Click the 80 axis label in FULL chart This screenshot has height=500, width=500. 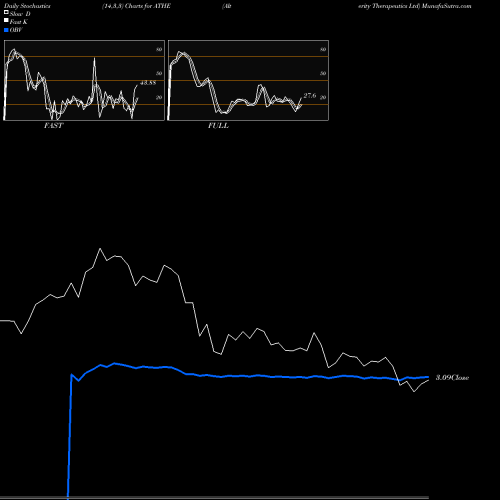(x=323, y=50)
